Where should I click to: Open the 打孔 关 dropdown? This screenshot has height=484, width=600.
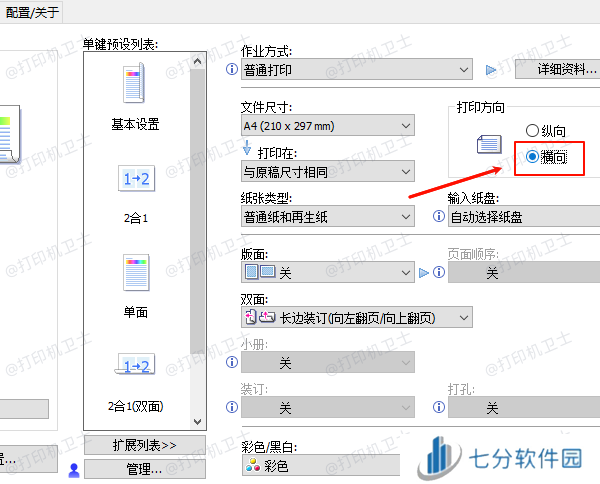[x=524, y=407]
